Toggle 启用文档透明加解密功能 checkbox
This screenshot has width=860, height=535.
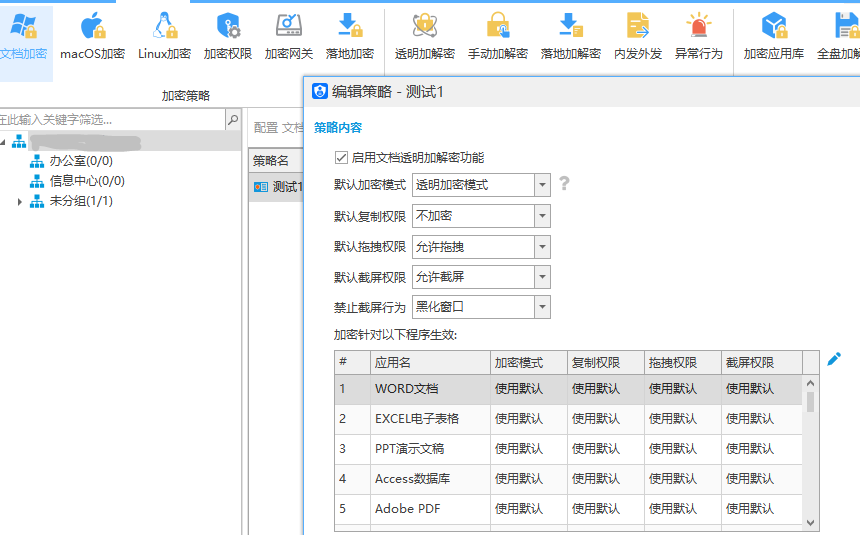coord(341,157)
